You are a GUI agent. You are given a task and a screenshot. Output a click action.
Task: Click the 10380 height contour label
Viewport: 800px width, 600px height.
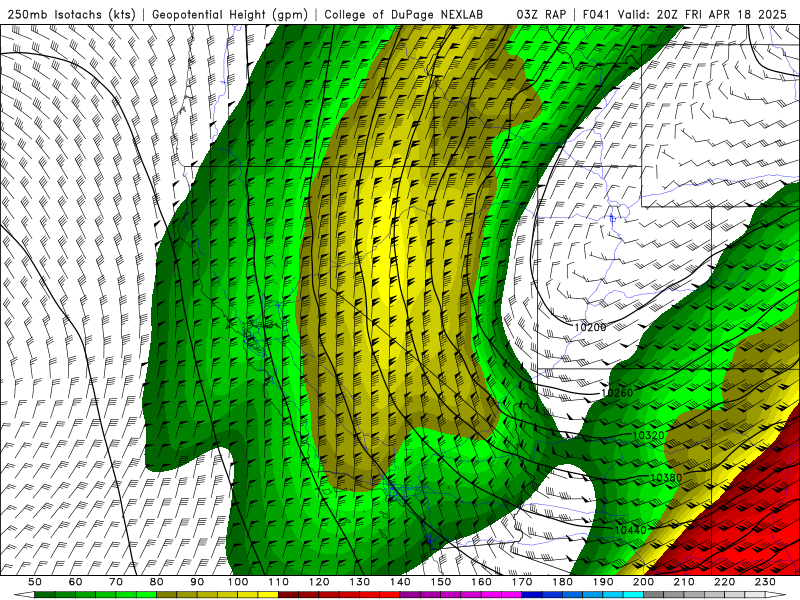pos(666,478)
